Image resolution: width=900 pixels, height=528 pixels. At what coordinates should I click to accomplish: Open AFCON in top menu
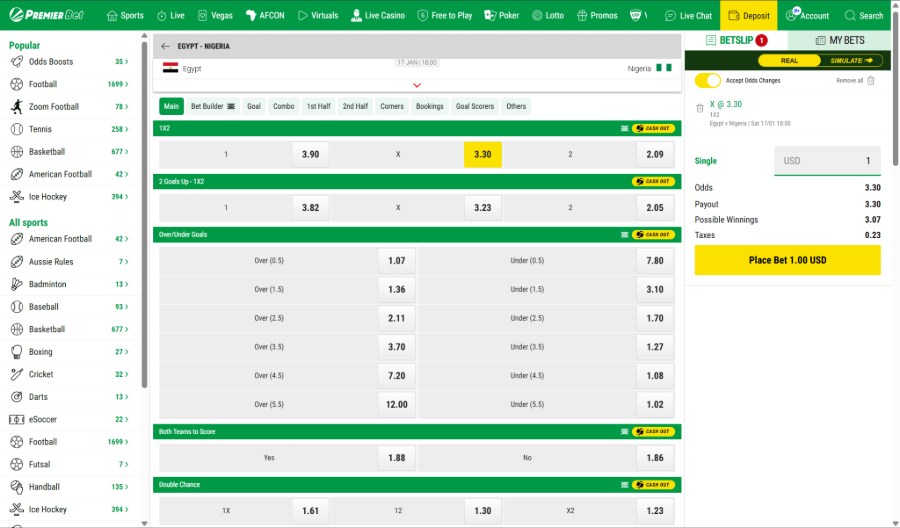tap(265, 15)
